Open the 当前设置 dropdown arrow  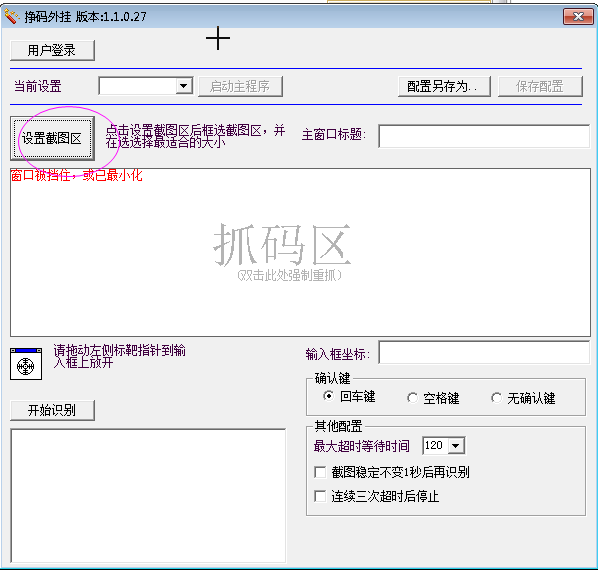[x=184, y=86]
